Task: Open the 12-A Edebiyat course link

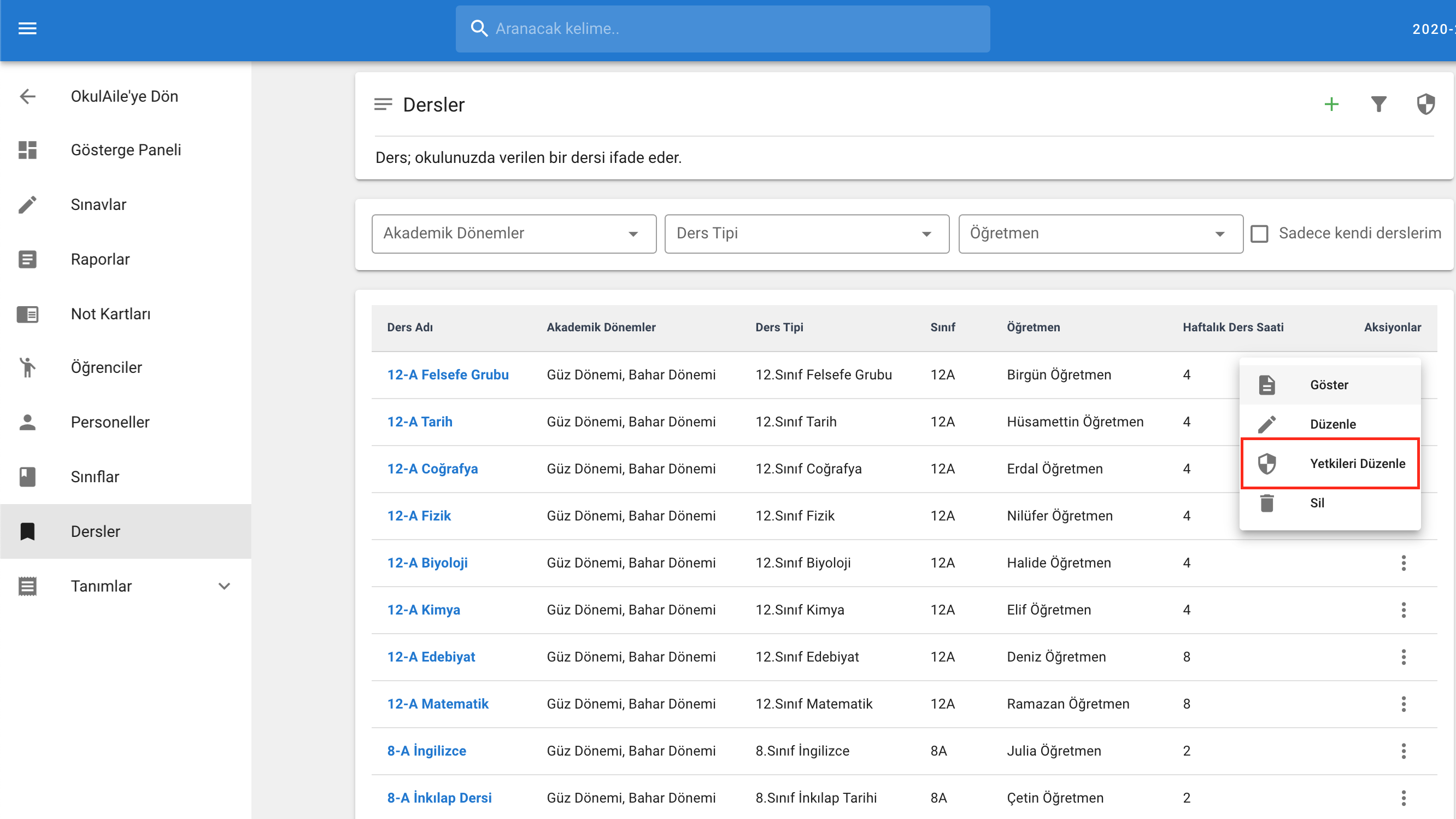Action: click(431, 657)
